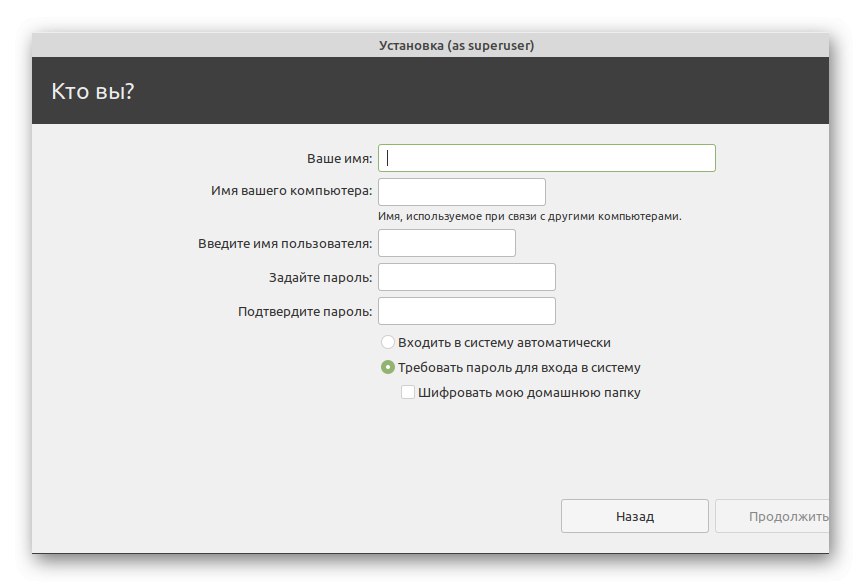The width and height of the screenshot is (861, 586).
Task: Click the computer name hint text
Action: [x=529, y=216]
